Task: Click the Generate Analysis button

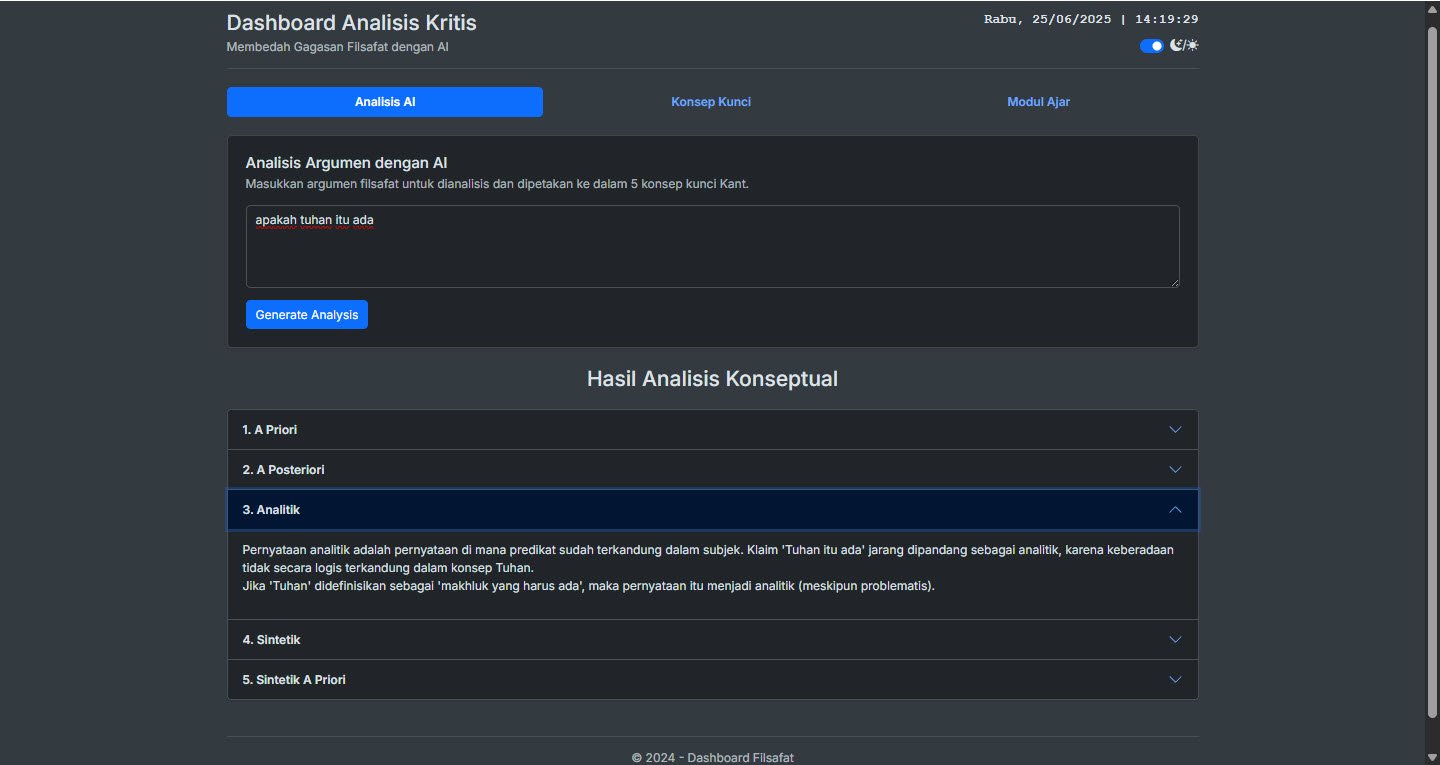Action: click(307, 315)
